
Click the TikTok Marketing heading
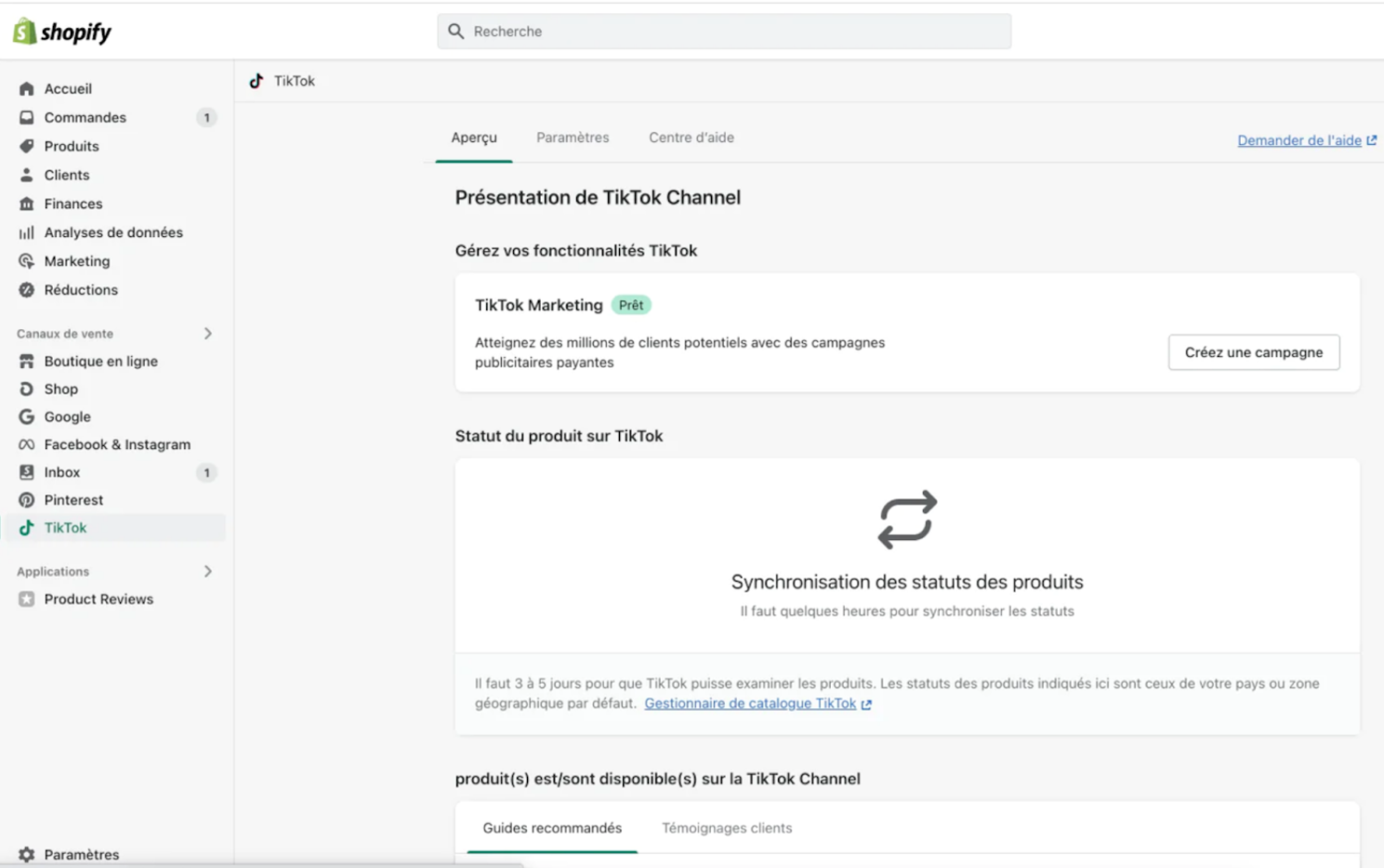pyautogui.click(x=539, y=305)
